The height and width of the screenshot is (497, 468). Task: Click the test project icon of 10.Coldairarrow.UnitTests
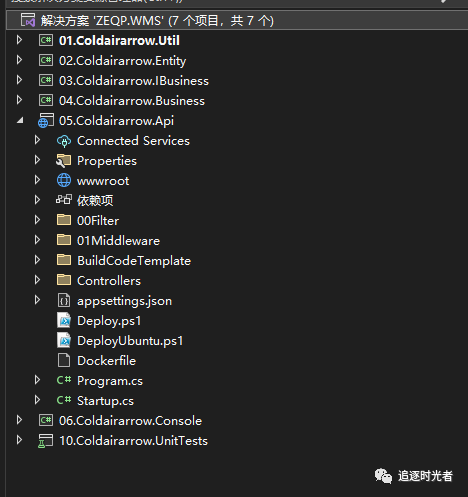46,441
